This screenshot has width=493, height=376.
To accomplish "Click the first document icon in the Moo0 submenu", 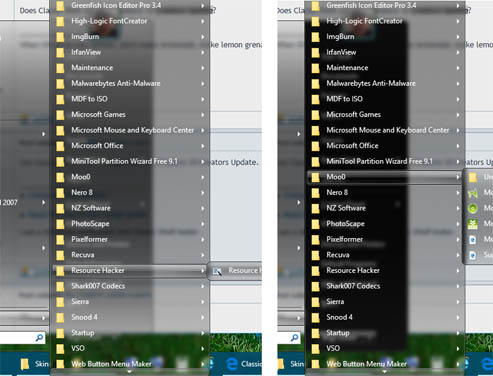I will pyautogui.click(x=472, y=239).
